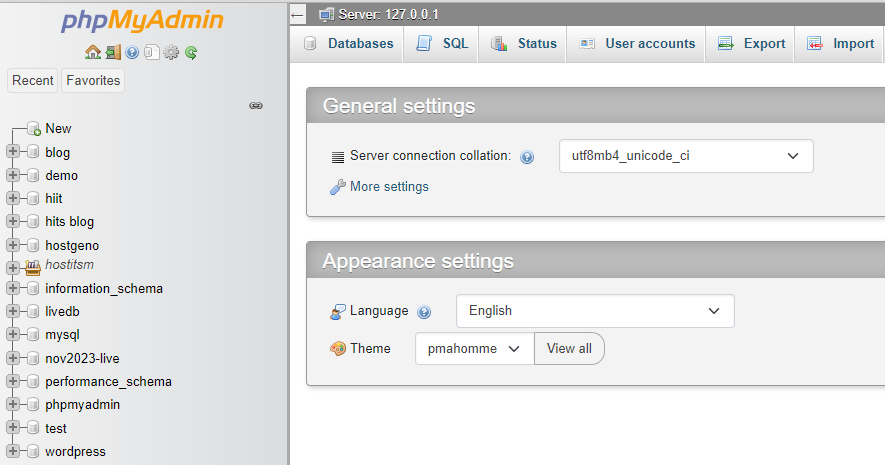Click the livedb database cylinder icon
The height and width of the screenshot is (465, 885).
(x=33, y=311)
